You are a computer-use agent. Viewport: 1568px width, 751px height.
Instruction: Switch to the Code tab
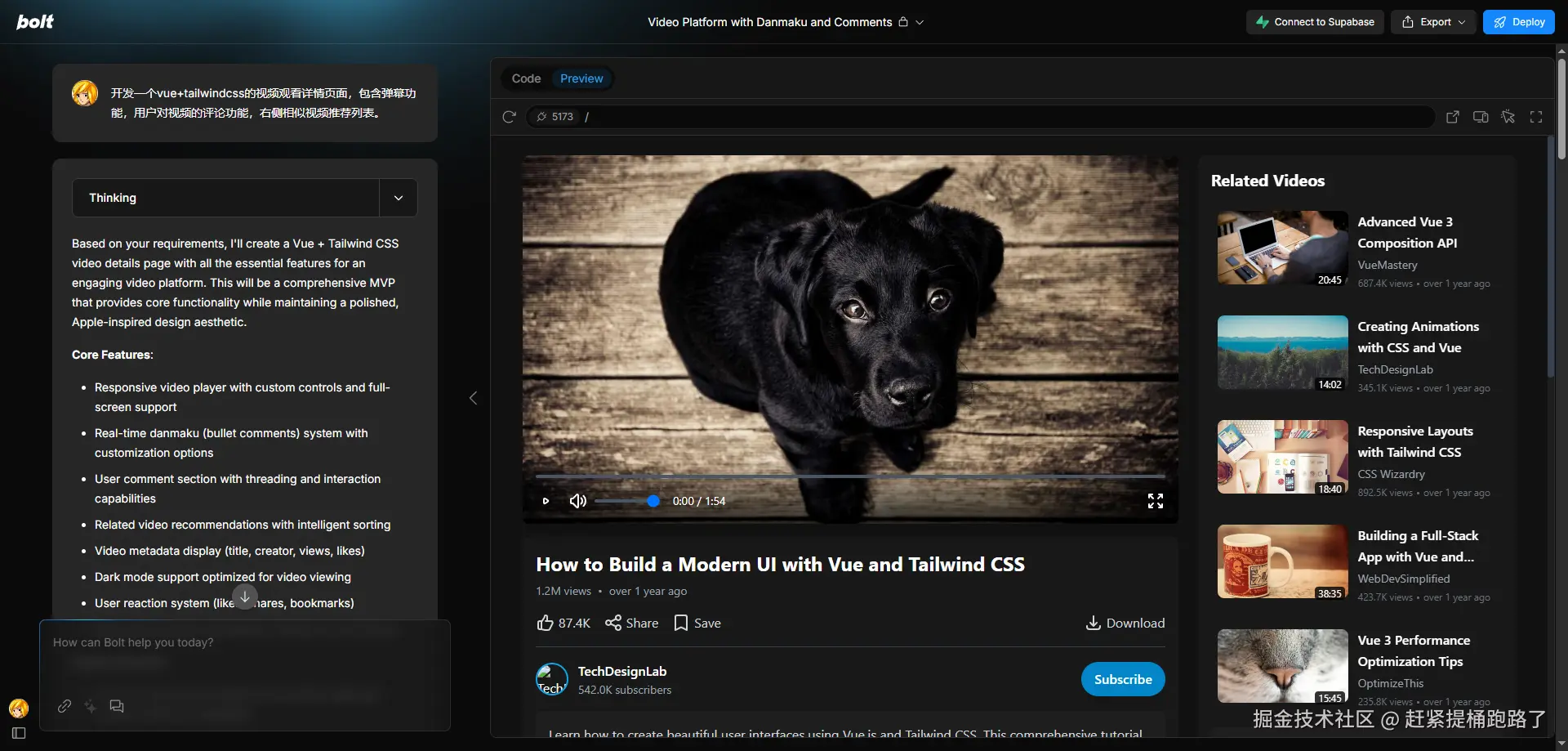(526, 78)
